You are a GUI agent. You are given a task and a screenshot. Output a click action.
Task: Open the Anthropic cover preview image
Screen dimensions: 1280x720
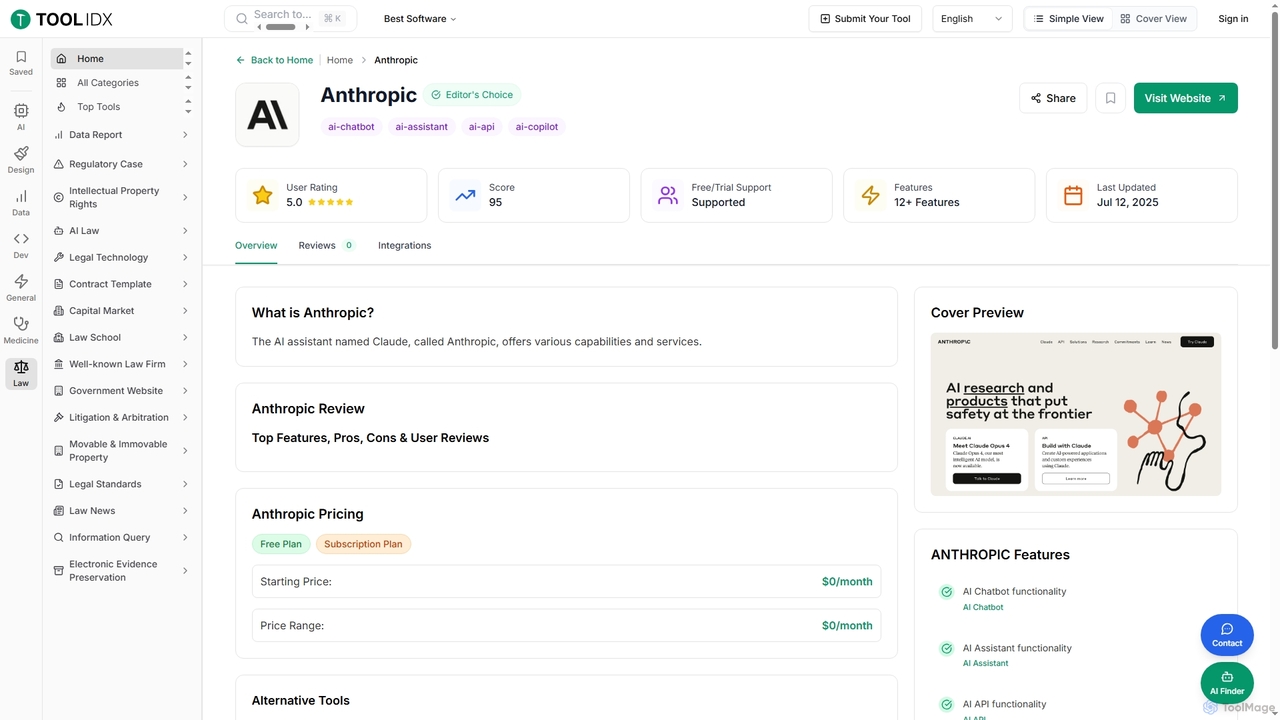coord(1076,414)
